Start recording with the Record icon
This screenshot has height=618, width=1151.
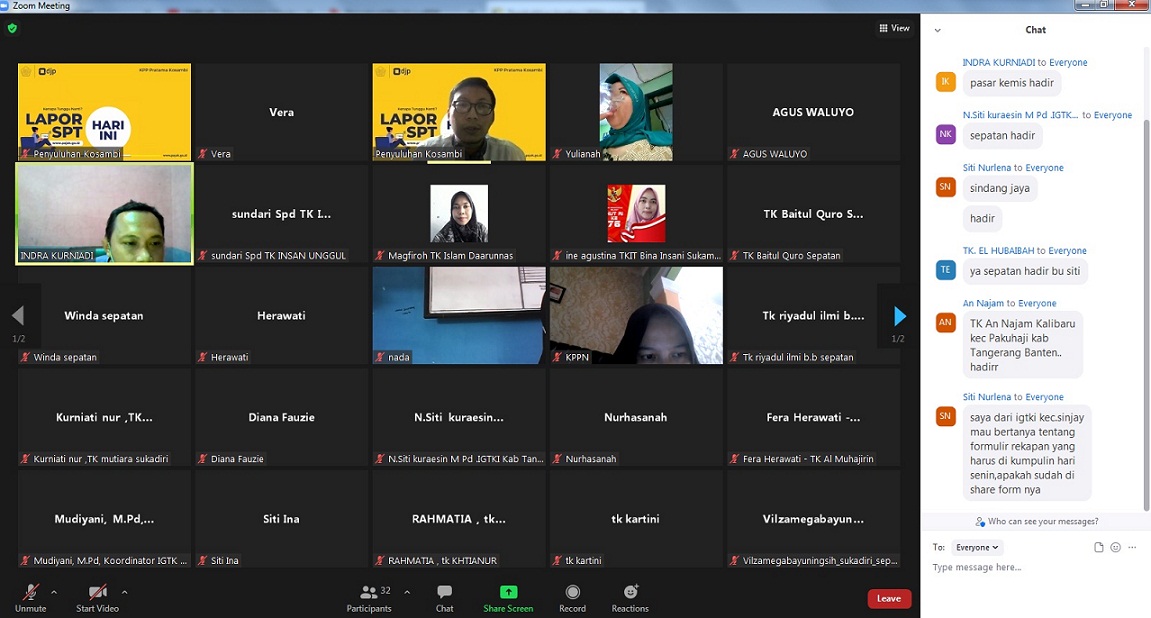[x=572, y=592]
